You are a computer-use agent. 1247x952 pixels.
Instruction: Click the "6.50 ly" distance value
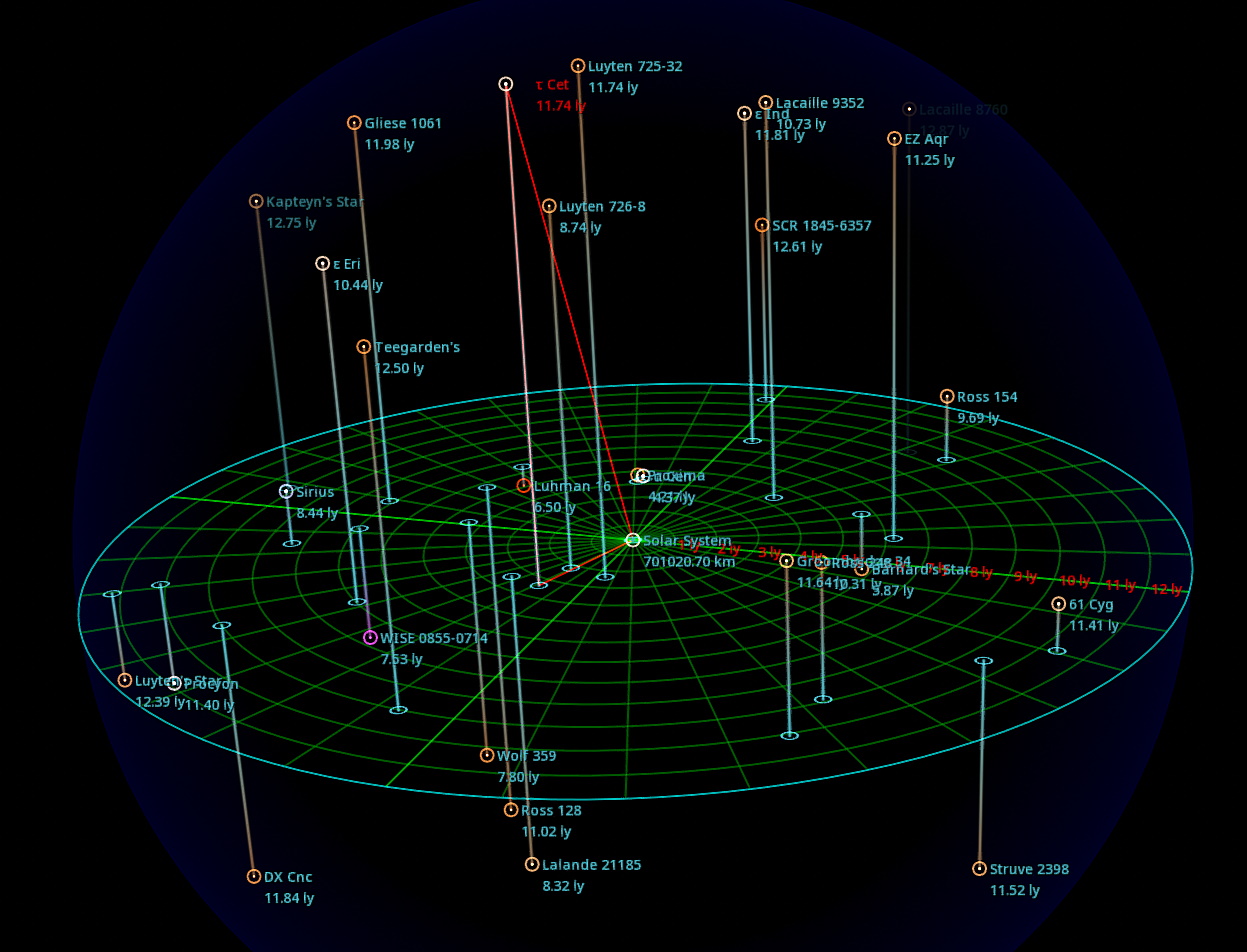click(x=554, y=507)
